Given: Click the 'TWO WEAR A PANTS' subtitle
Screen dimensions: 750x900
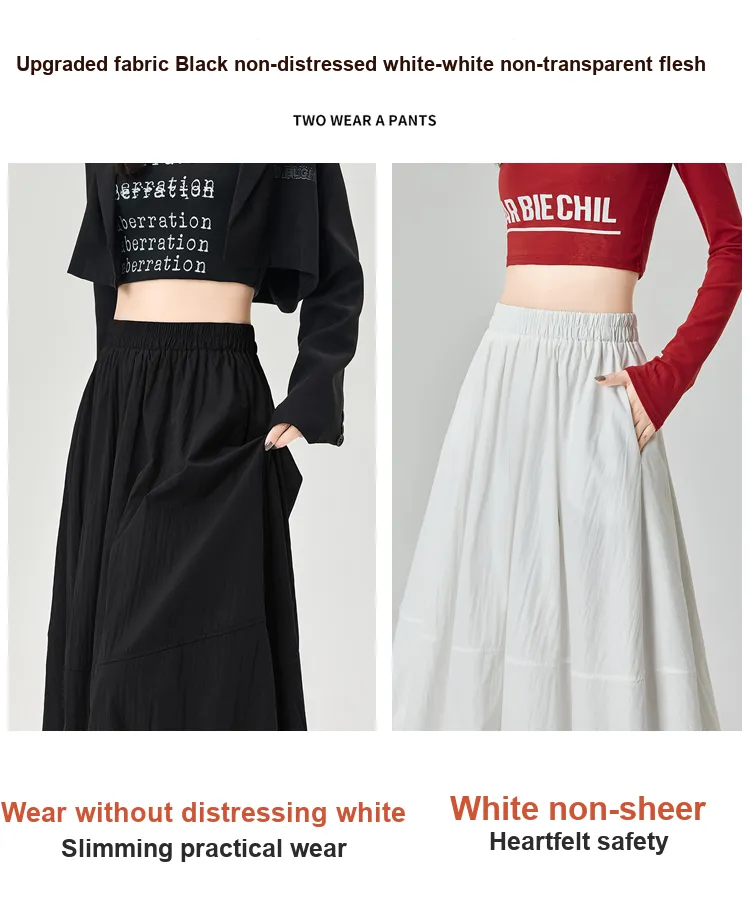Looking at the screenshot, I should (364, 121).
